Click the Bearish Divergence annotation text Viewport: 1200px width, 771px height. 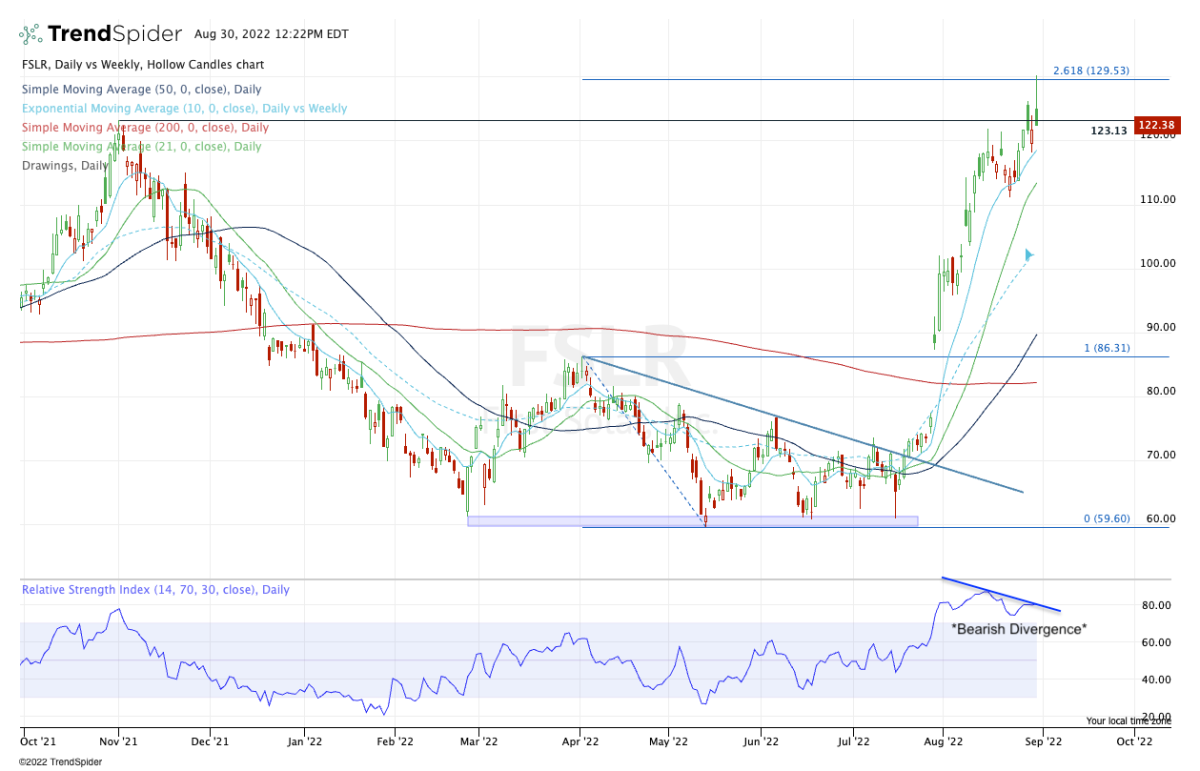1018,628
